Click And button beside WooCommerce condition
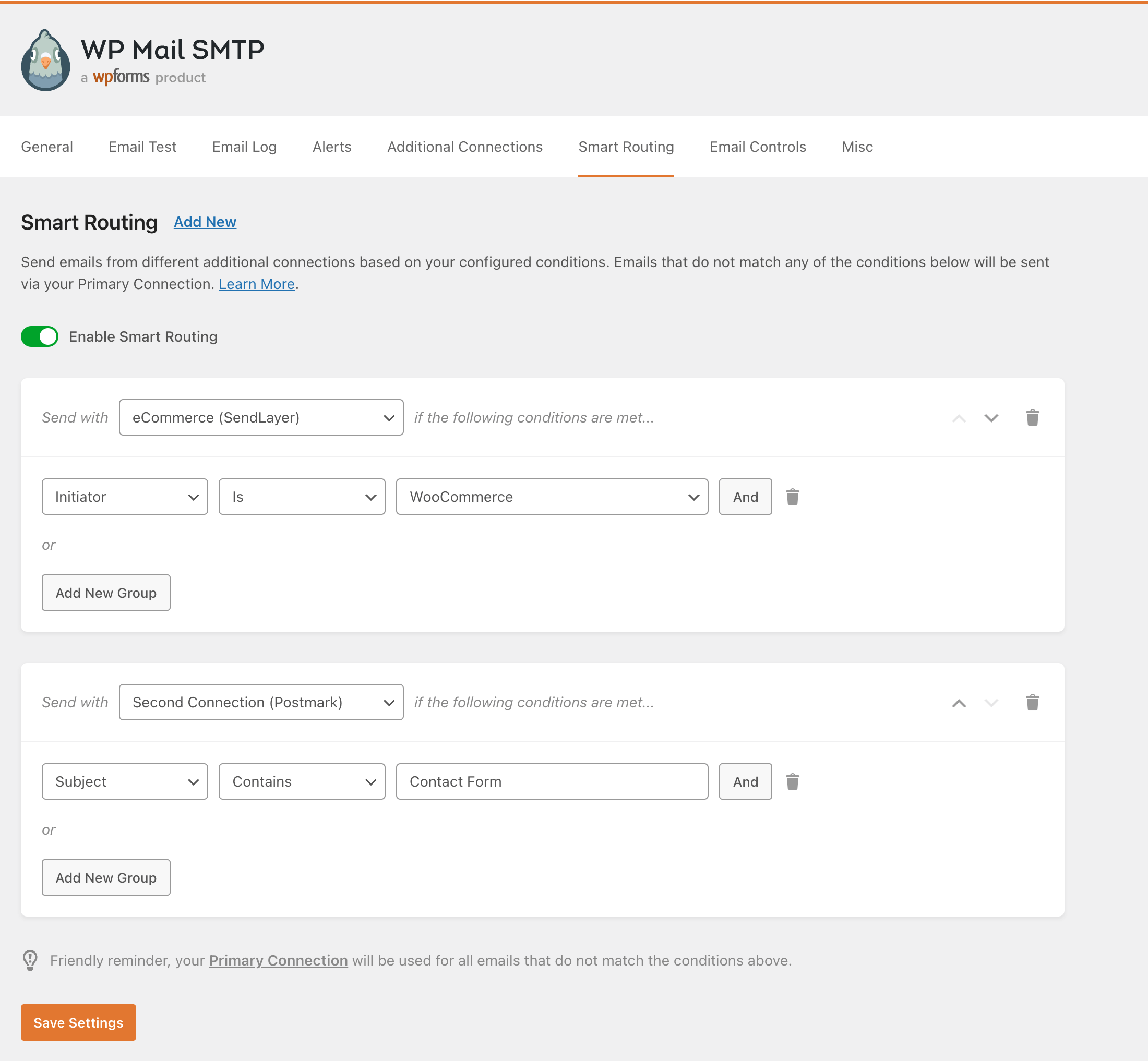The width and height of the screenshot is (1148, 1061). click(x=745, y=497)
